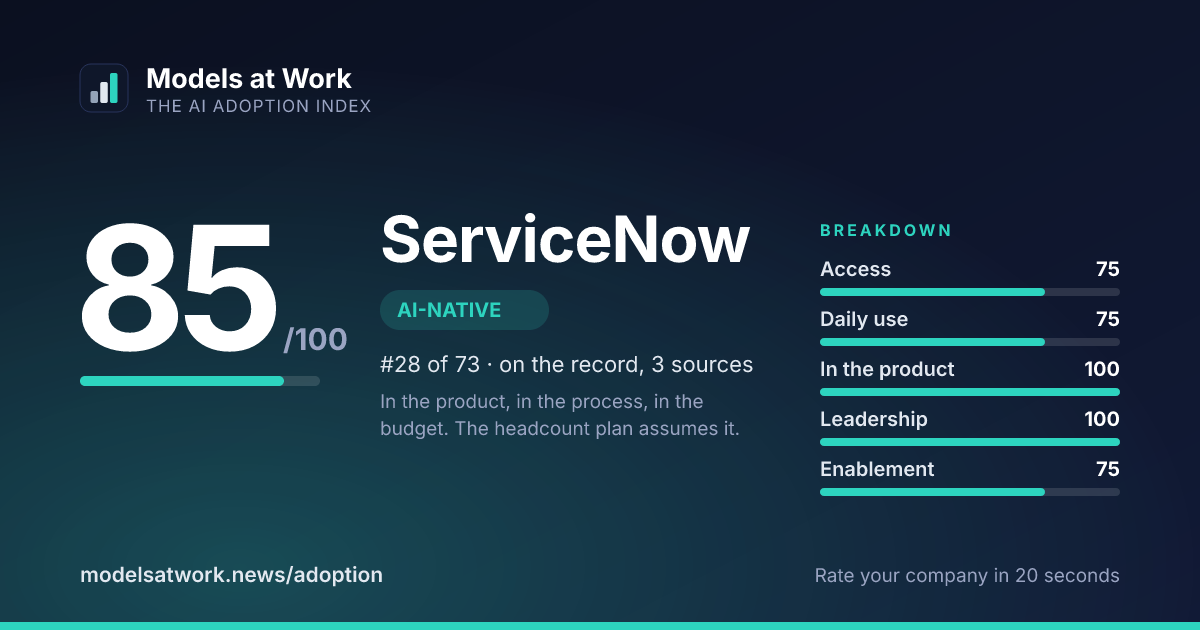This screenshot has height=630, width=1200.
Task: Click the Leadership progress bar
Action: tap(970, 442)
